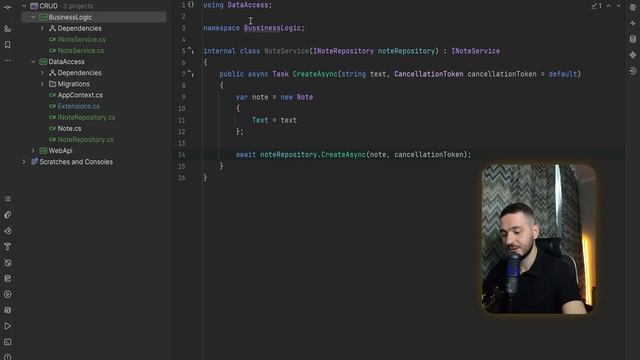Open the circular play Services icon
Screen dimensions: 640x360
pos(7,294)
